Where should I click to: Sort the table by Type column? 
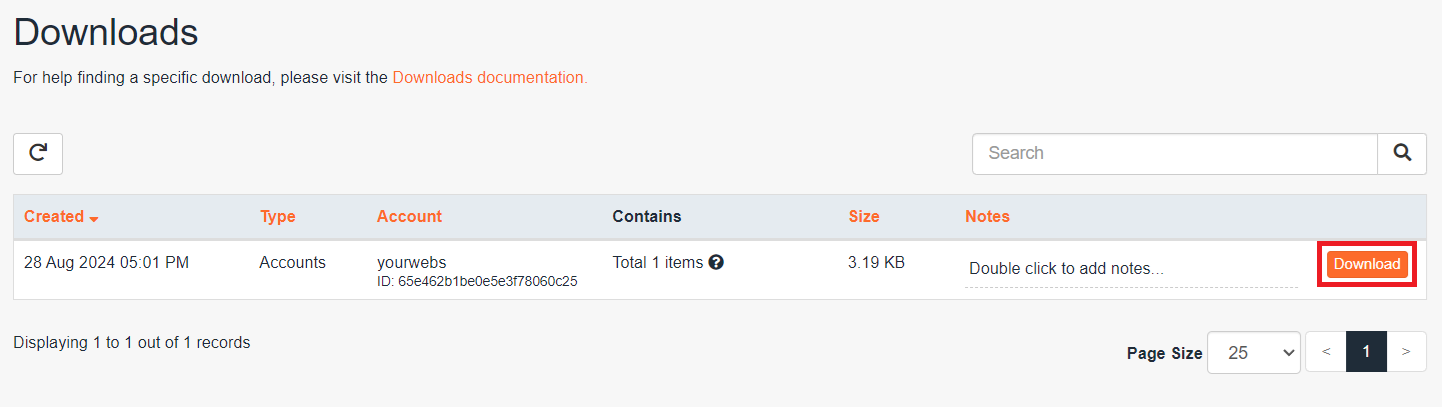(x=277, y=216)
